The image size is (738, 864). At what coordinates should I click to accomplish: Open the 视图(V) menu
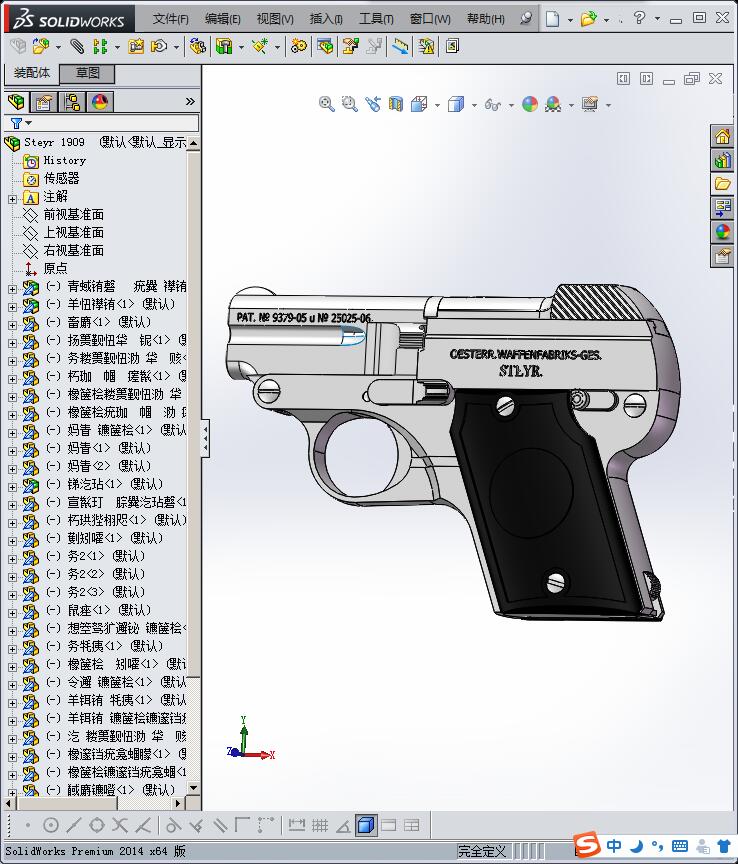coord(274,19)
